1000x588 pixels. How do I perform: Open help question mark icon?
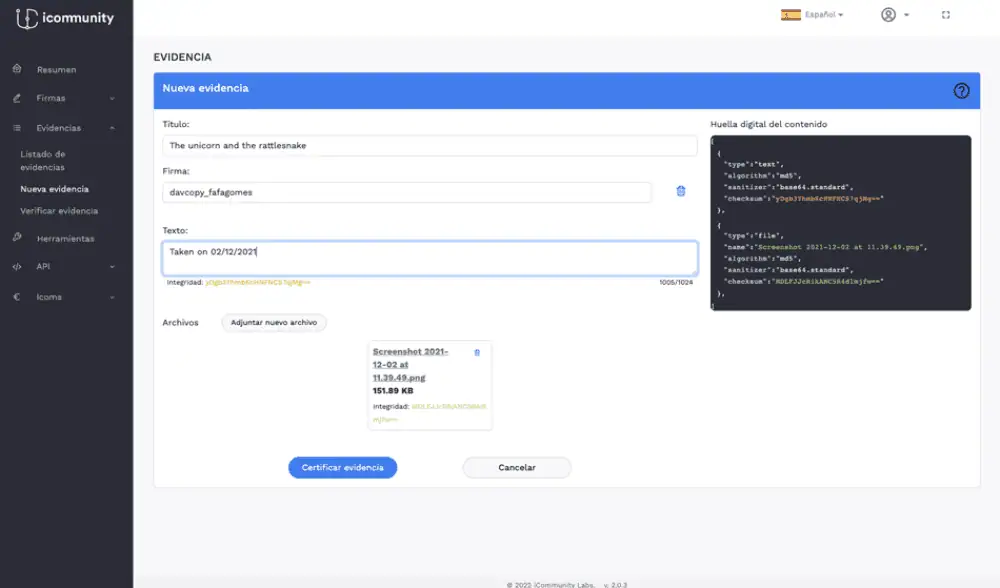(961, 90)
